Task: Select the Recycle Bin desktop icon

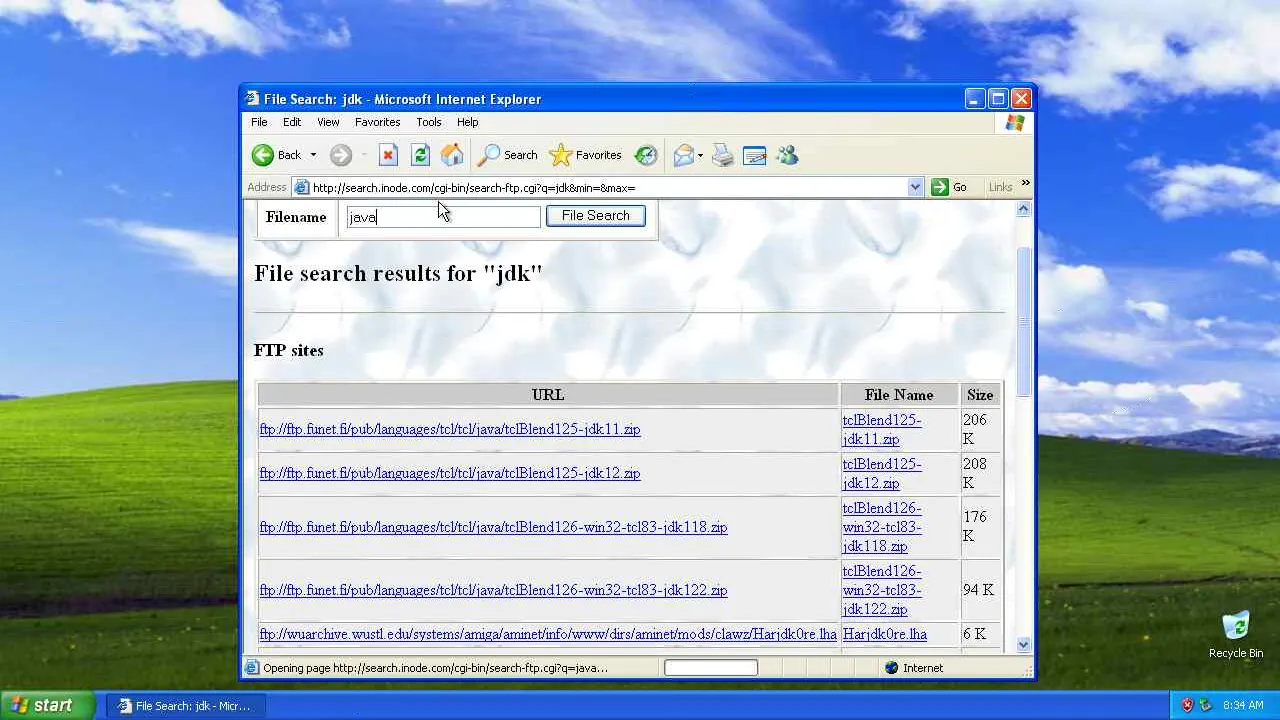Action: 1236,634
